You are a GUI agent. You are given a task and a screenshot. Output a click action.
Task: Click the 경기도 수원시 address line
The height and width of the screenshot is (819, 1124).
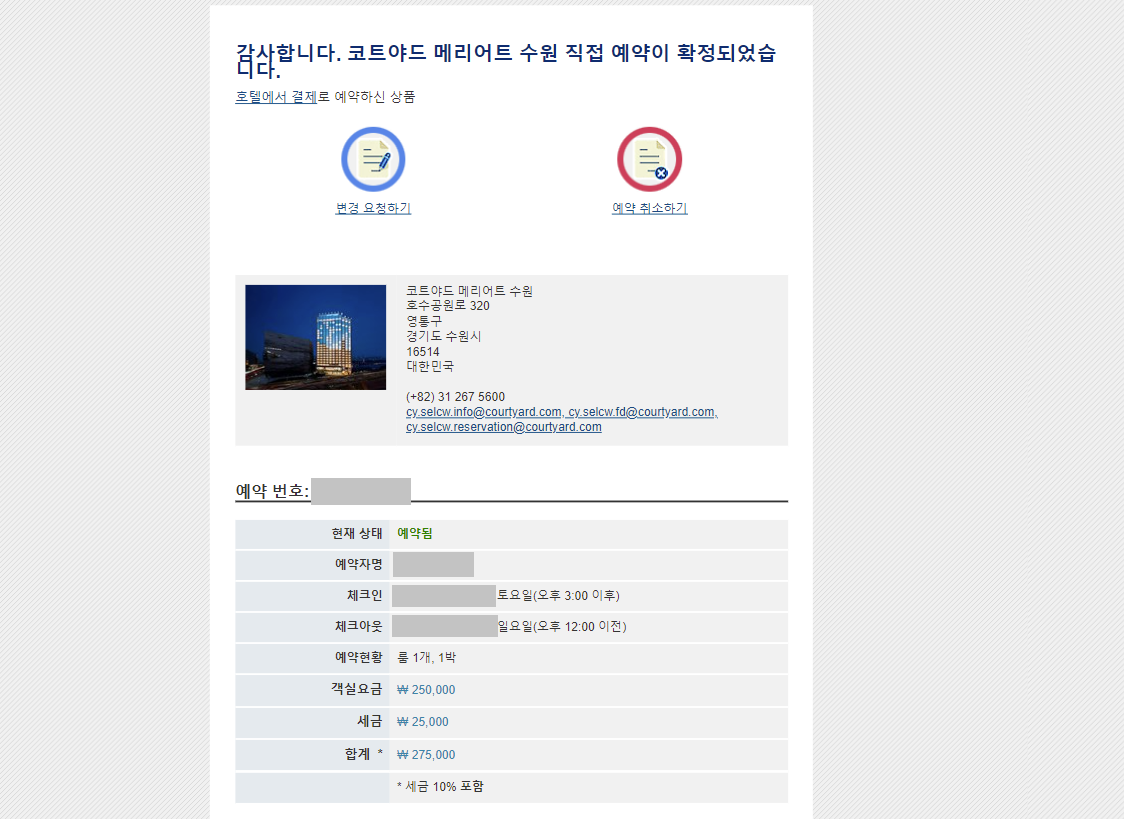coord(444,336)
